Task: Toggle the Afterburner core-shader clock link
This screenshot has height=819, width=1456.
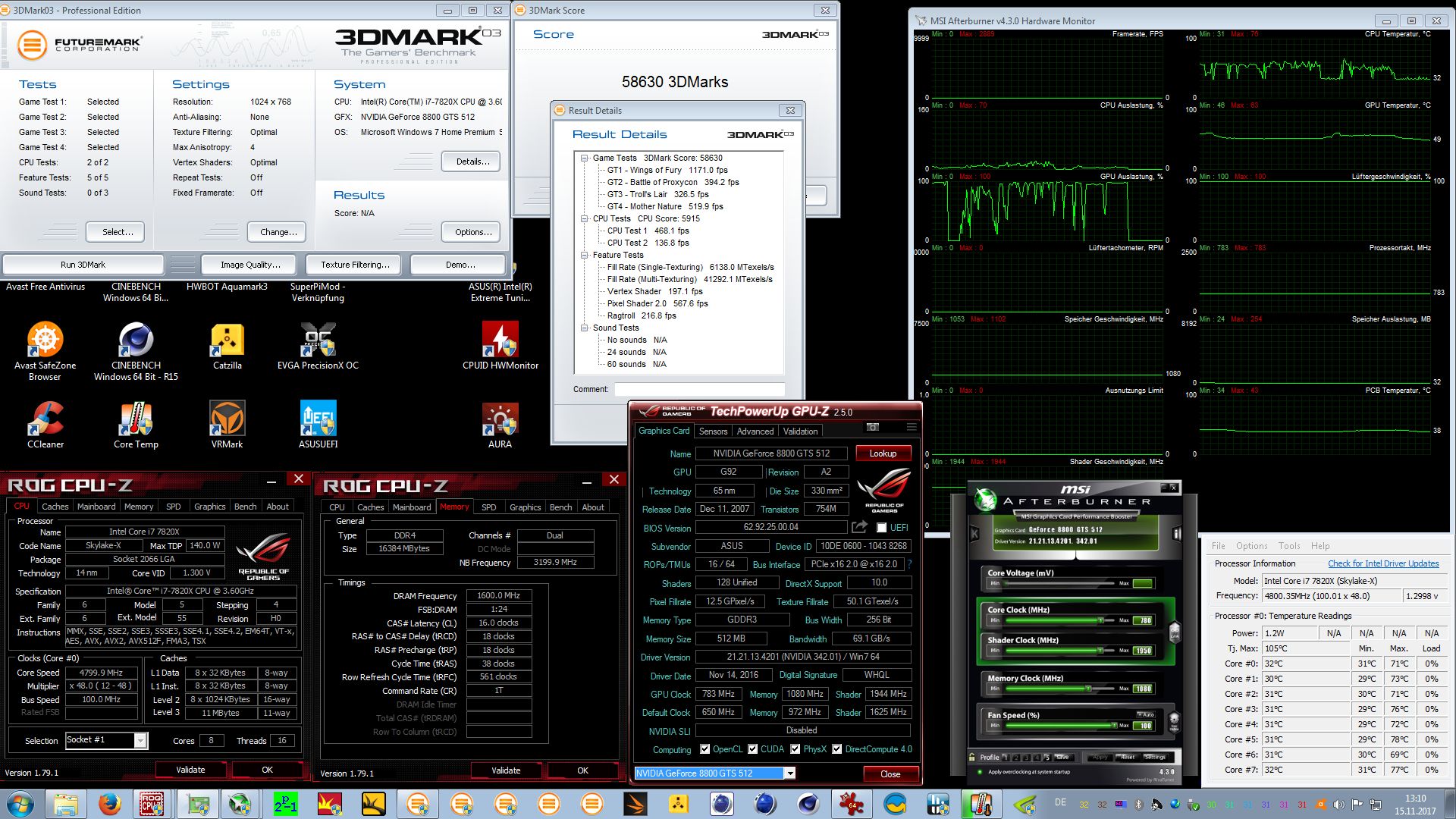Action: (1175, 631)
